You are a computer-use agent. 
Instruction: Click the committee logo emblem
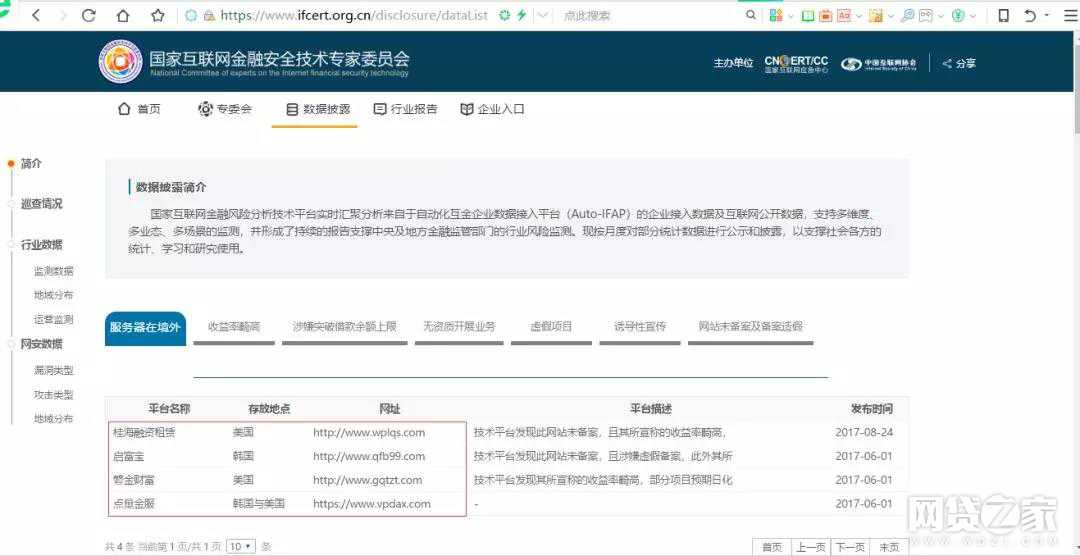[x=120, y=62]
